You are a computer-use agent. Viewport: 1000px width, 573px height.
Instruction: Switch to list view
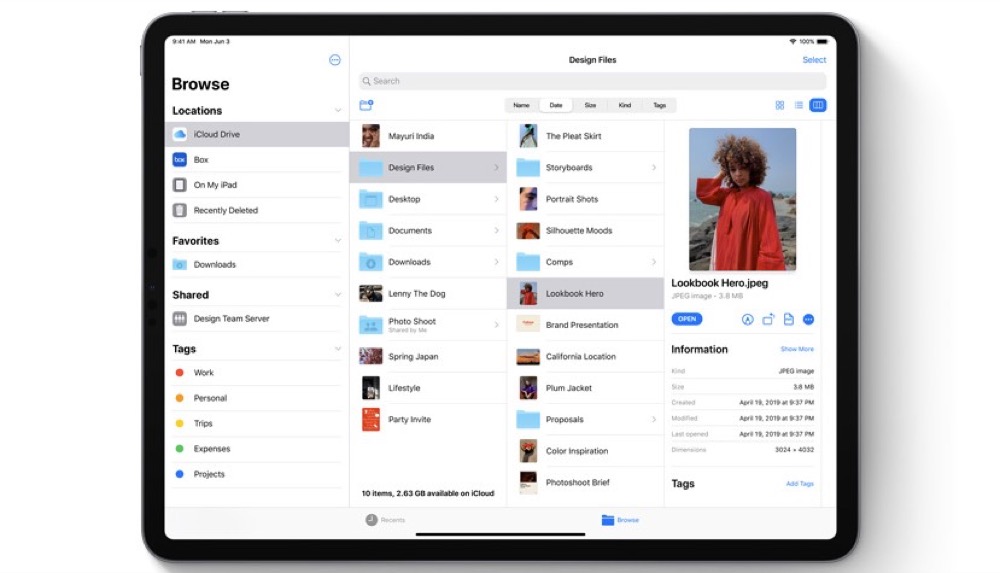(798, 105)
